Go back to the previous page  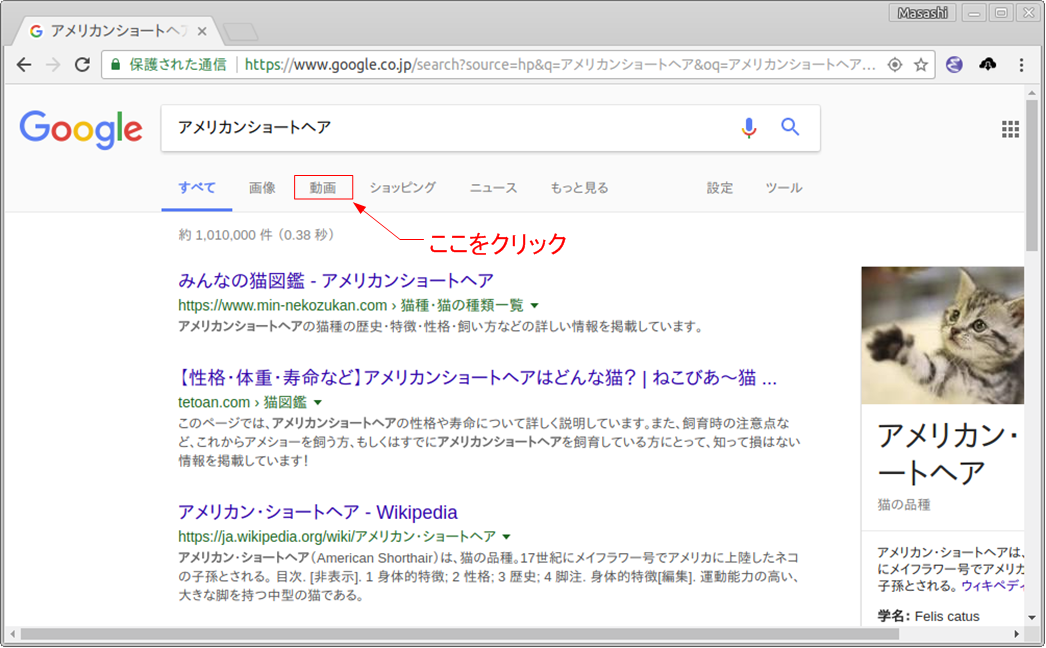[24, 65]
